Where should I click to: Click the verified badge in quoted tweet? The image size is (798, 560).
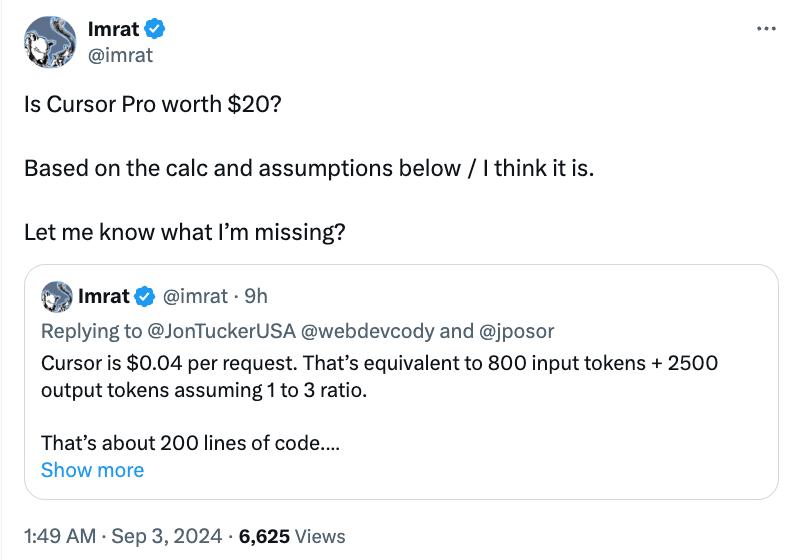pos(145,296)
